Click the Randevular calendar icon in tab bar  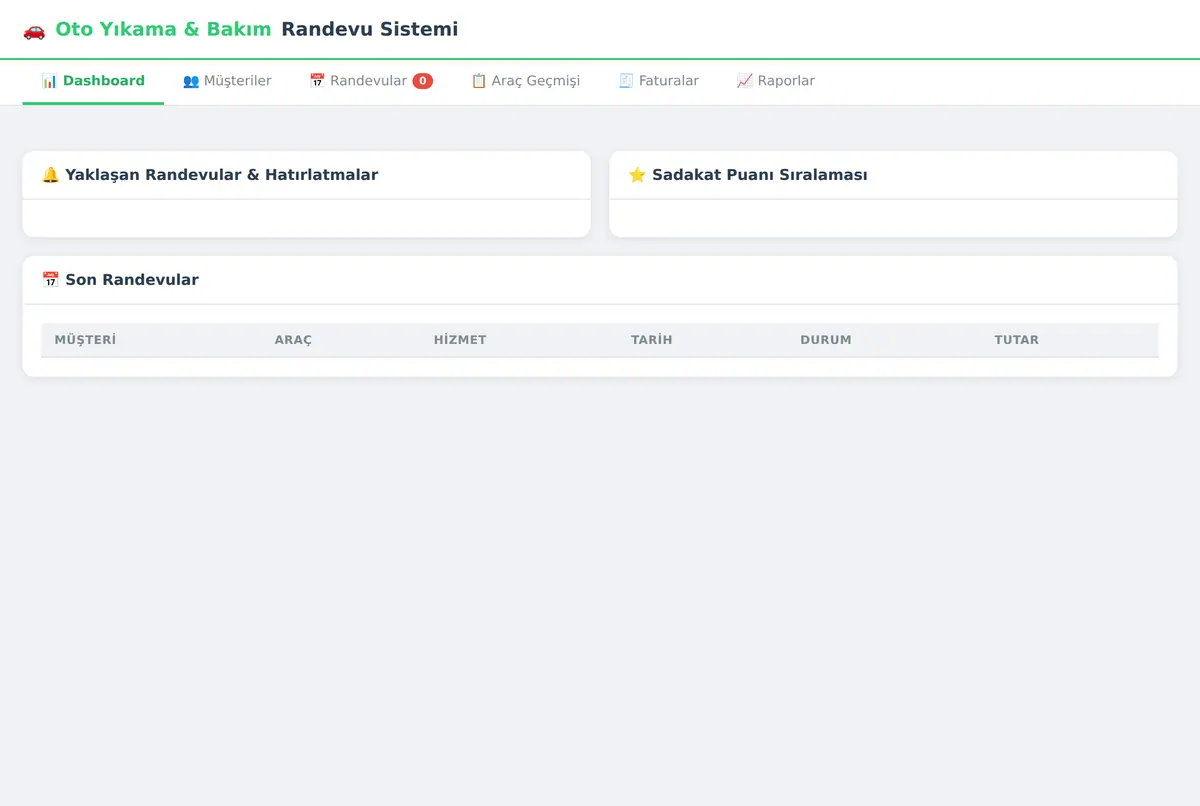click(x=317, y=81)
